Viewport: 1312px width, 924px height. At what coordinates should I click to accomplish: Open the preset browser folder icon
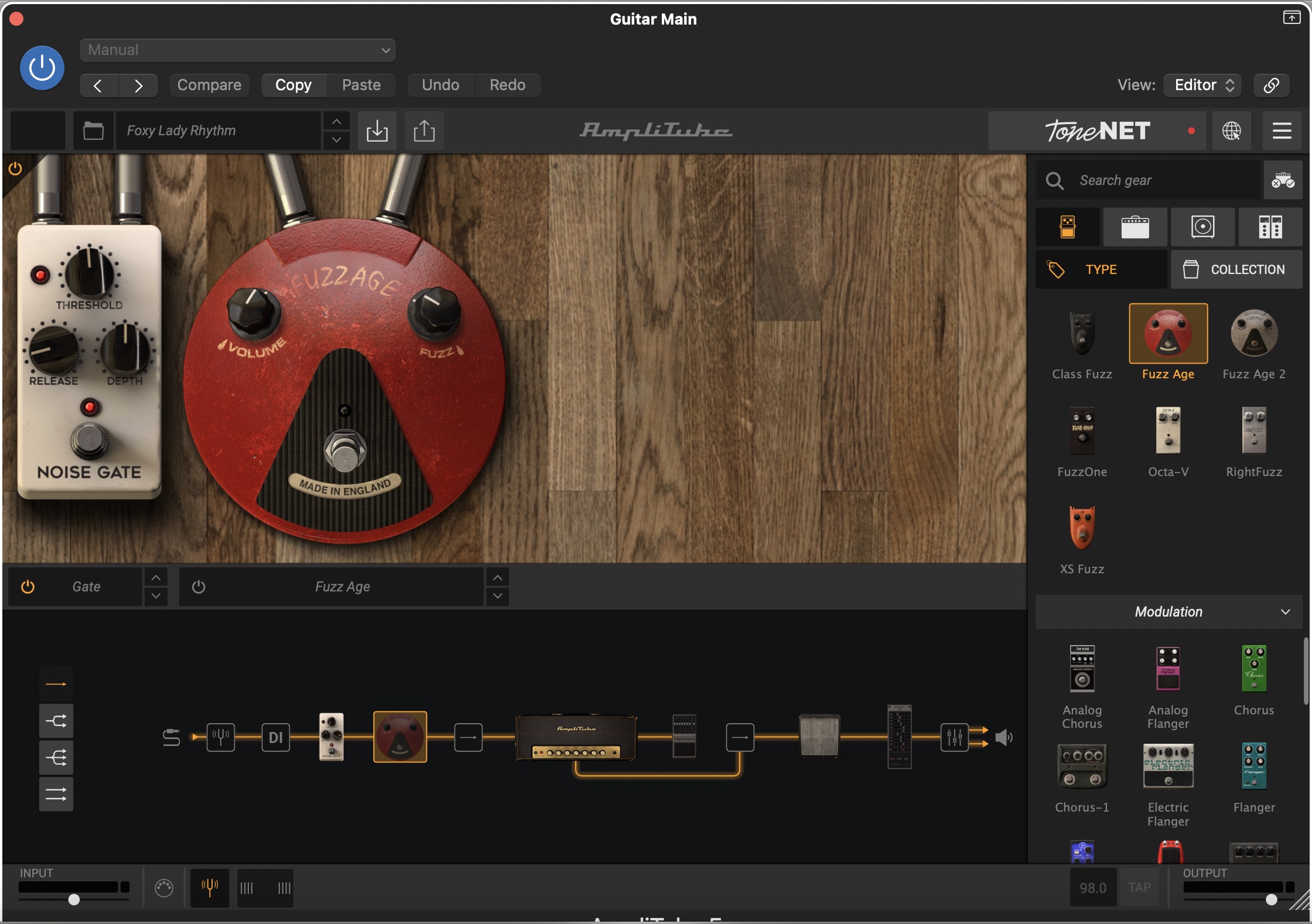coord(93,131)
